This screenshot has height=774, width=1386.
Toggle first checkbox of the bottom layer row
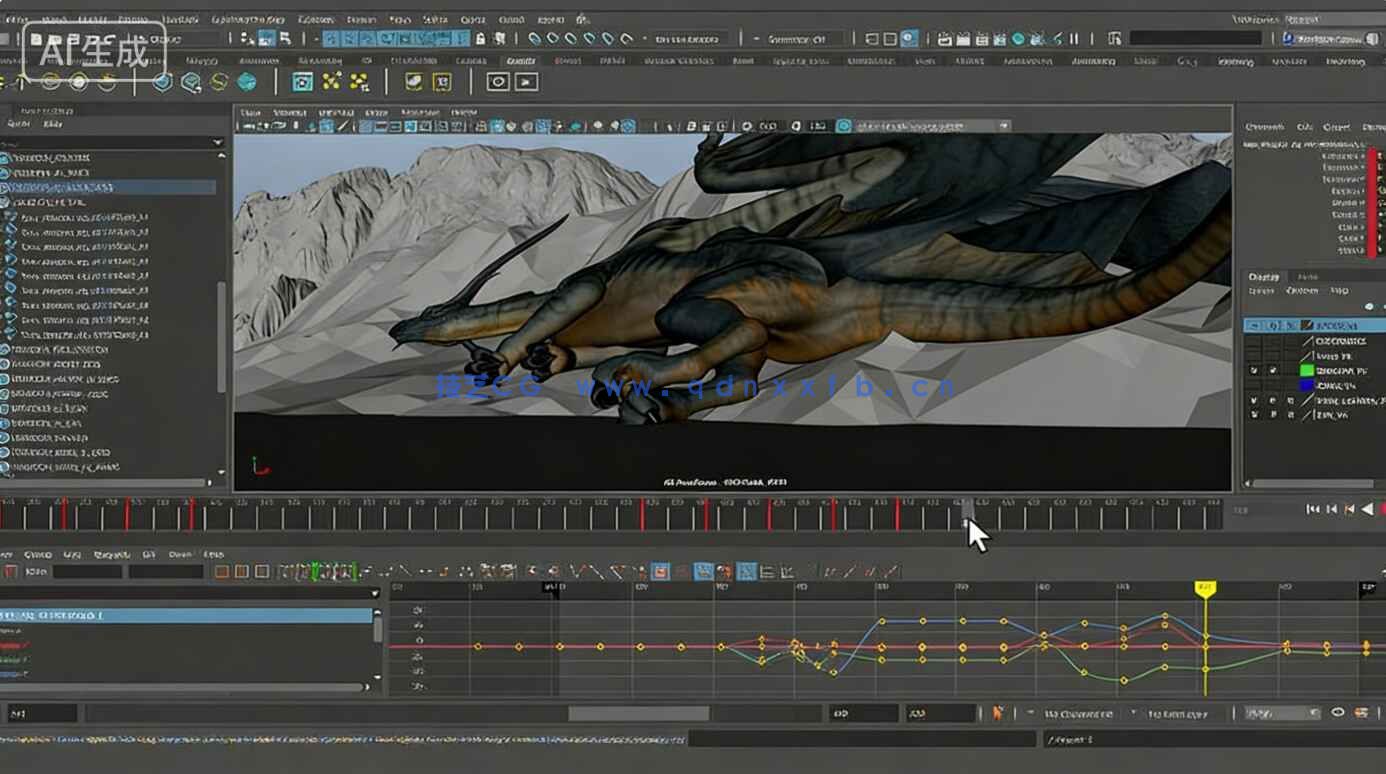1254,414
